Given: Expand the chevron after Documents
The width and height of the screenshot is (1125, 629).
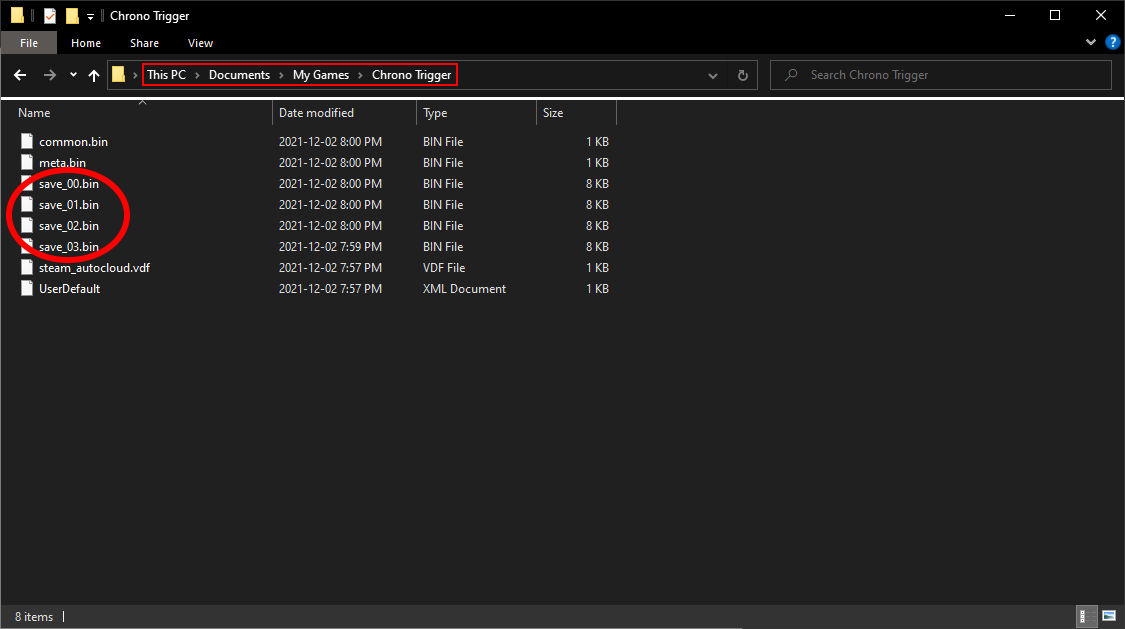Looking at the screenshot, I should coord(281,75).
